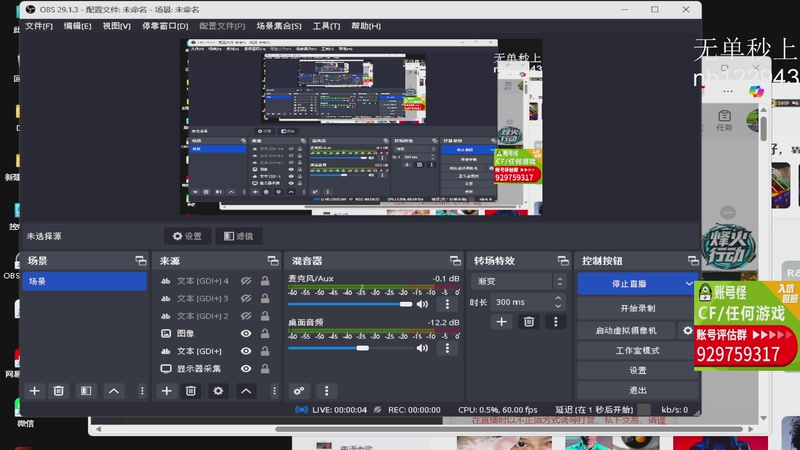Add a new source with plus icon
Viewport: 800px width, 450px height.
(166, 391)
